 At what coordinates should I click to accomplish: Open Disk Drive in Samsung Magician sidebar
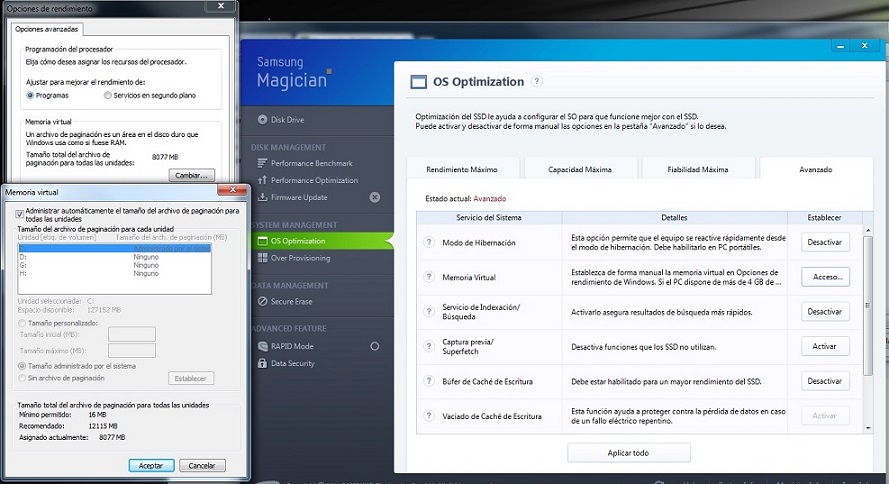[281, 120]
